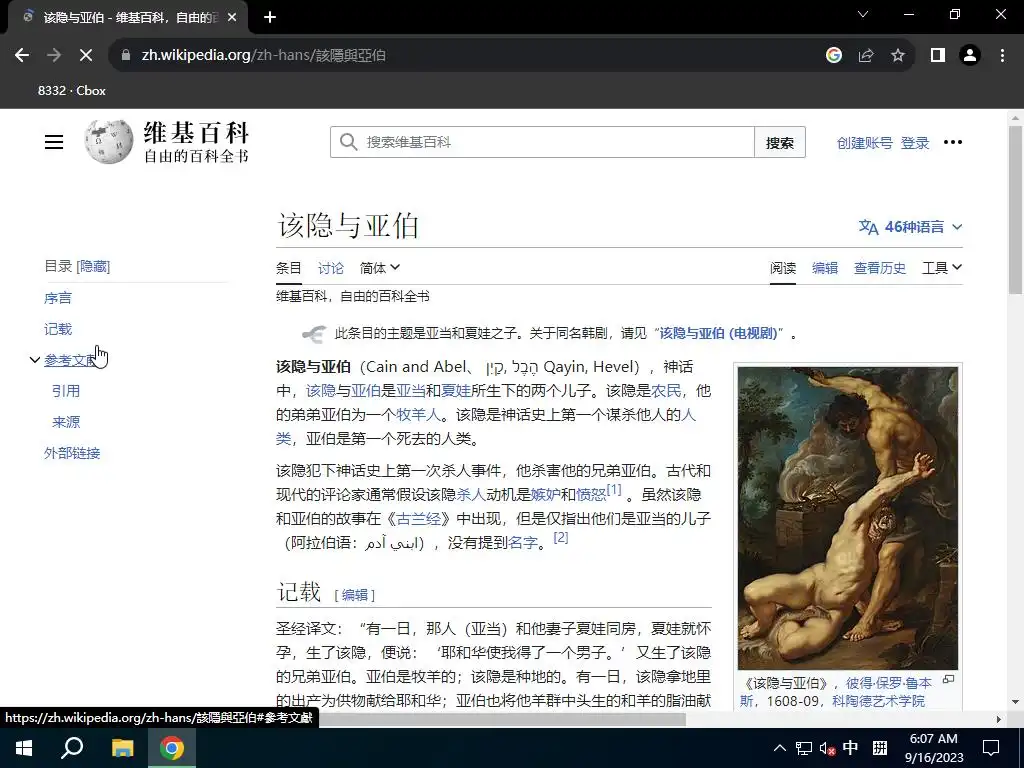Jump to 记载 in contents
The image size is (1024, 768).
57,329
